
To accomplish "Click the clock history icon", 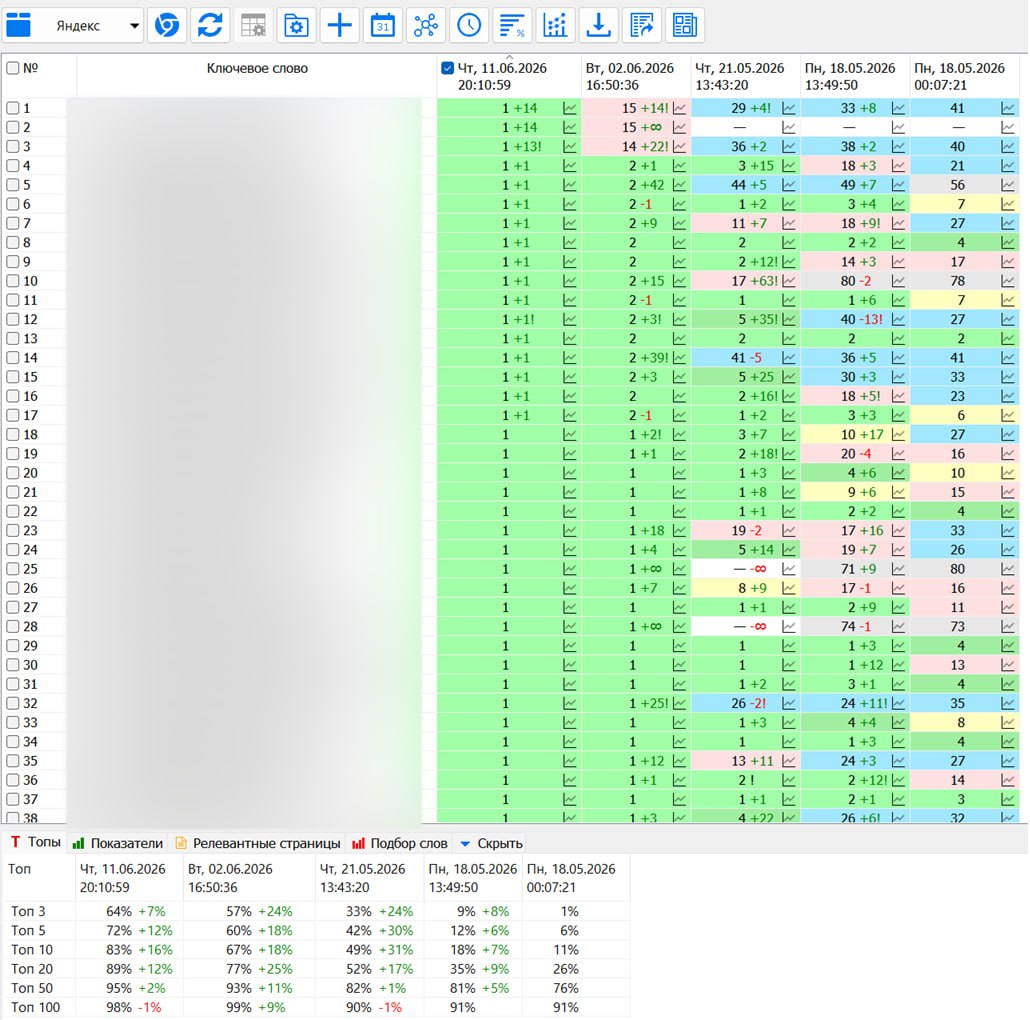I will (469, 26).
